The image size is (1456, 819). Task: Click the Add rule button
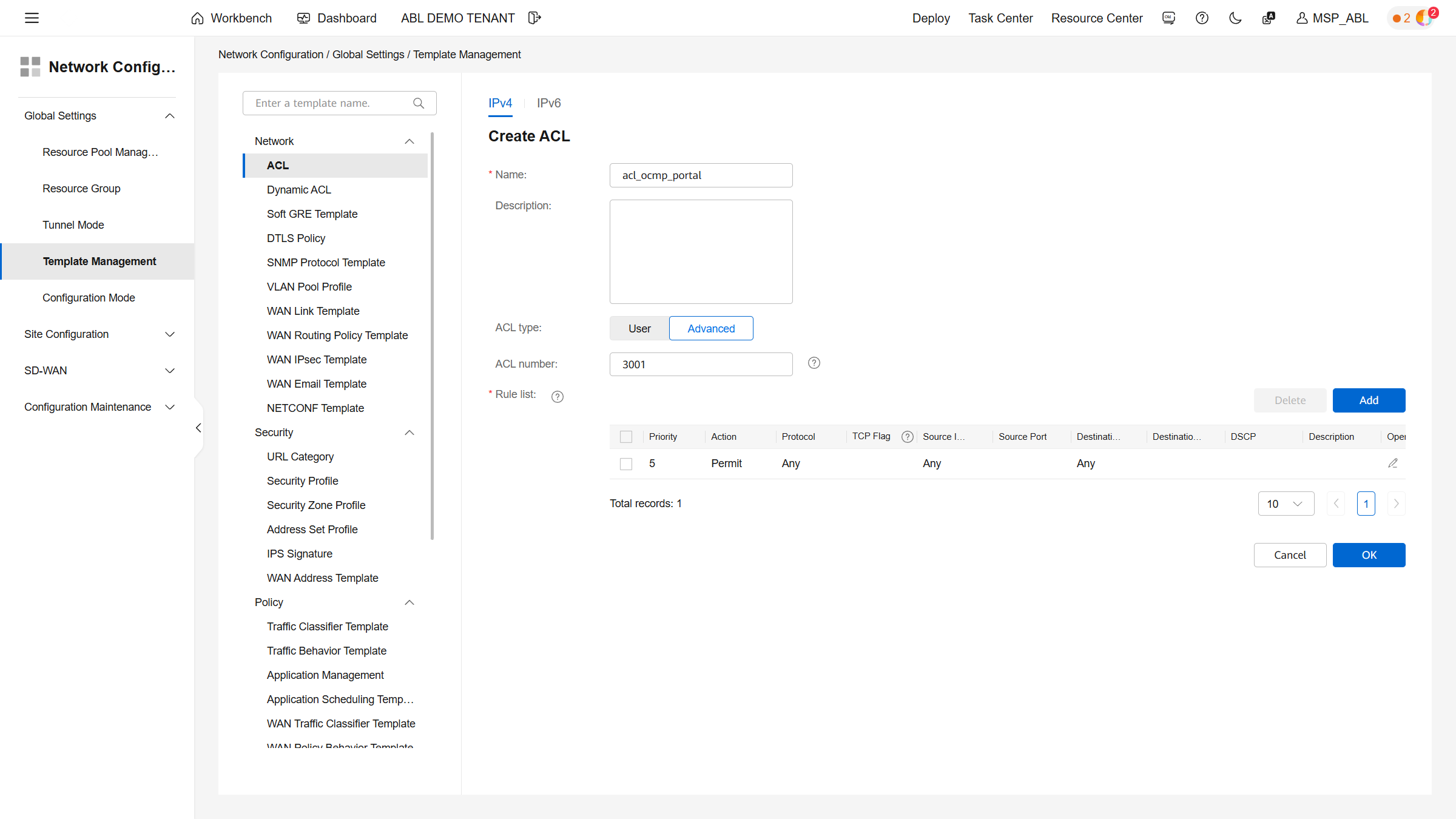[1369, 400]
